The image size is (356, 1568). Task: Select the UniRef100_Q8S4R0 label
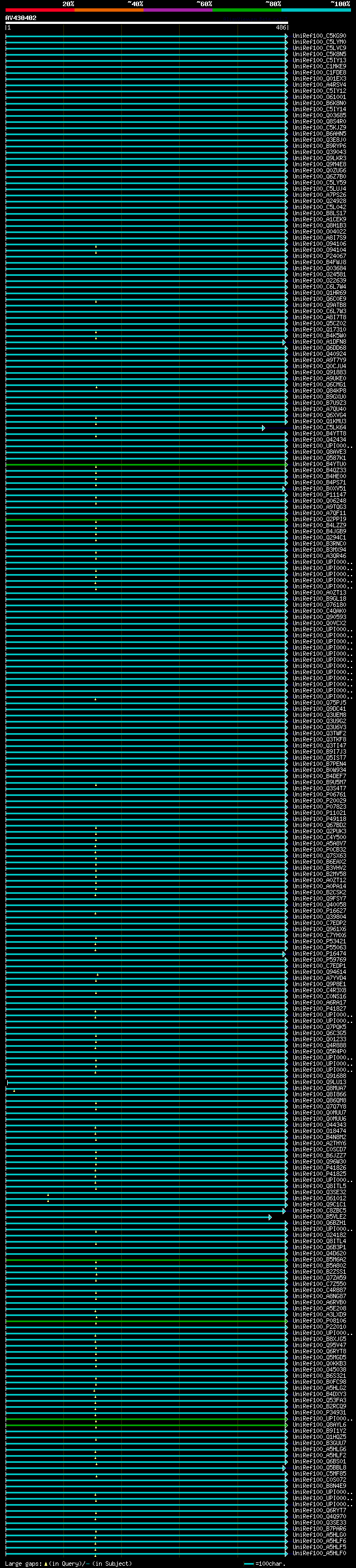pos(319,122)
